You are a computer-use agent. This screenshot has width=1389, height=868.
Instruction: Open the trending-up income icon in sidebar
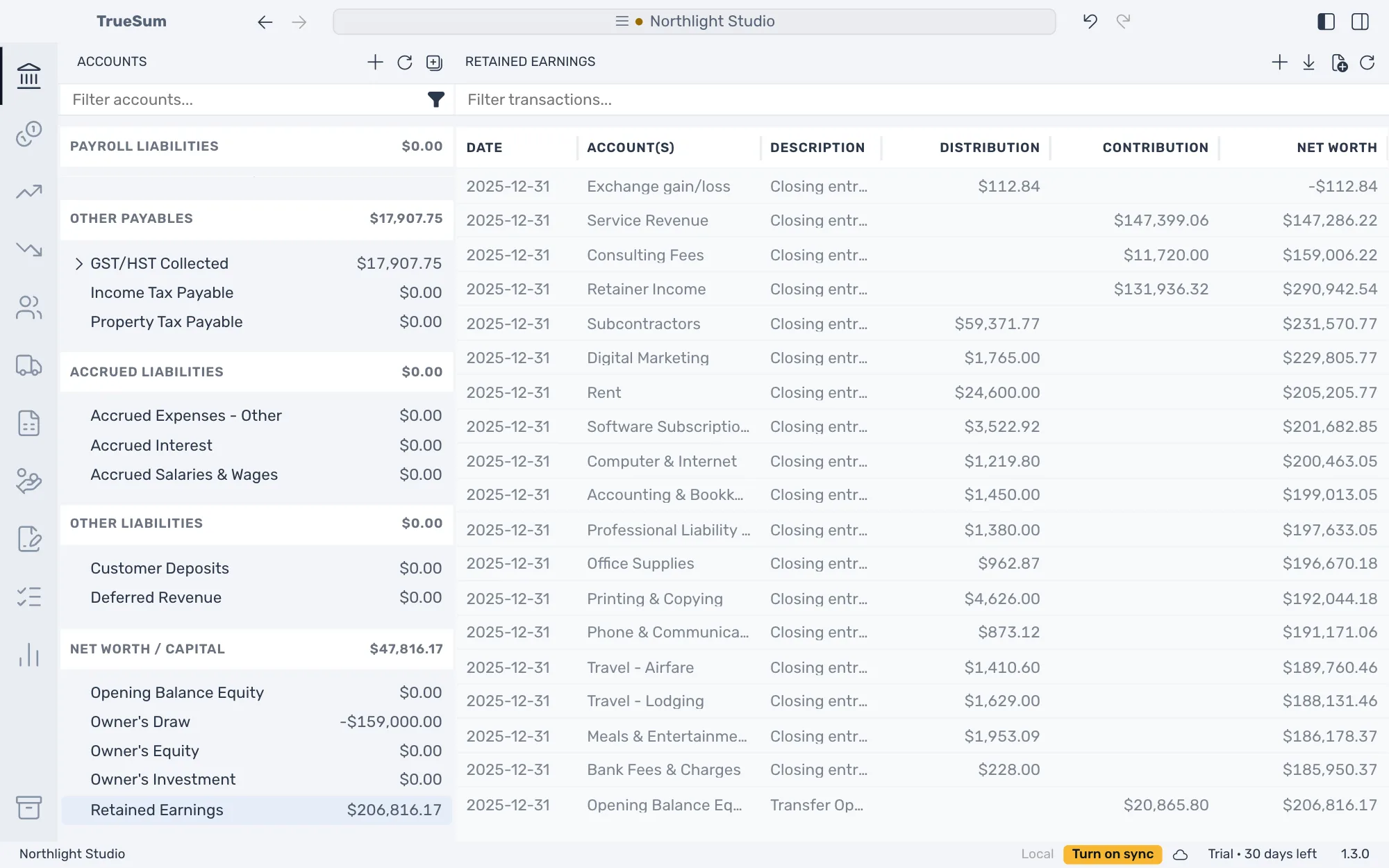pos(28,191)
